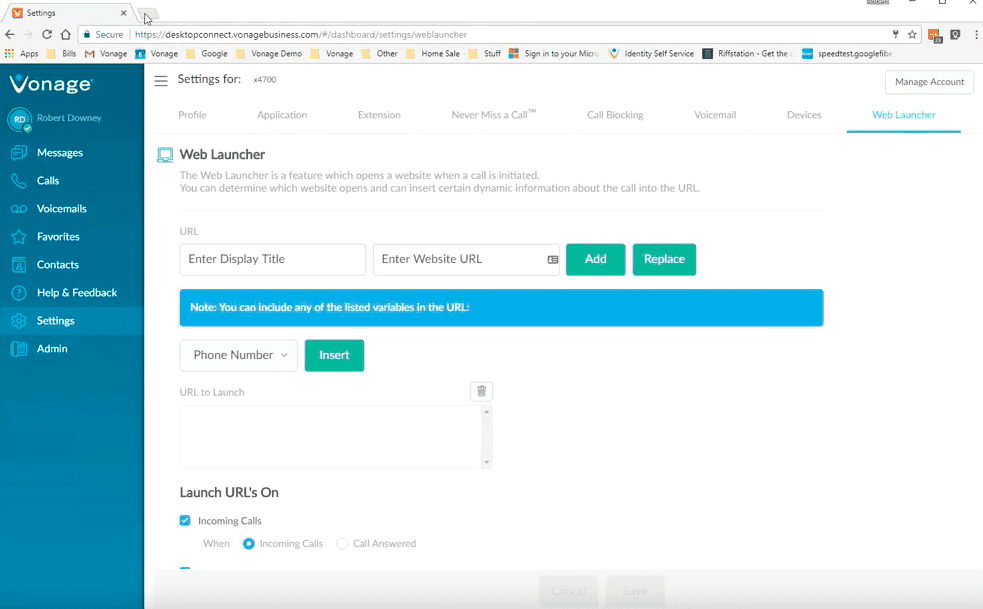Switch to the Call Blocking tab
Image resolution: width=983 pixels, height=609 pixels.
[615, 115]
